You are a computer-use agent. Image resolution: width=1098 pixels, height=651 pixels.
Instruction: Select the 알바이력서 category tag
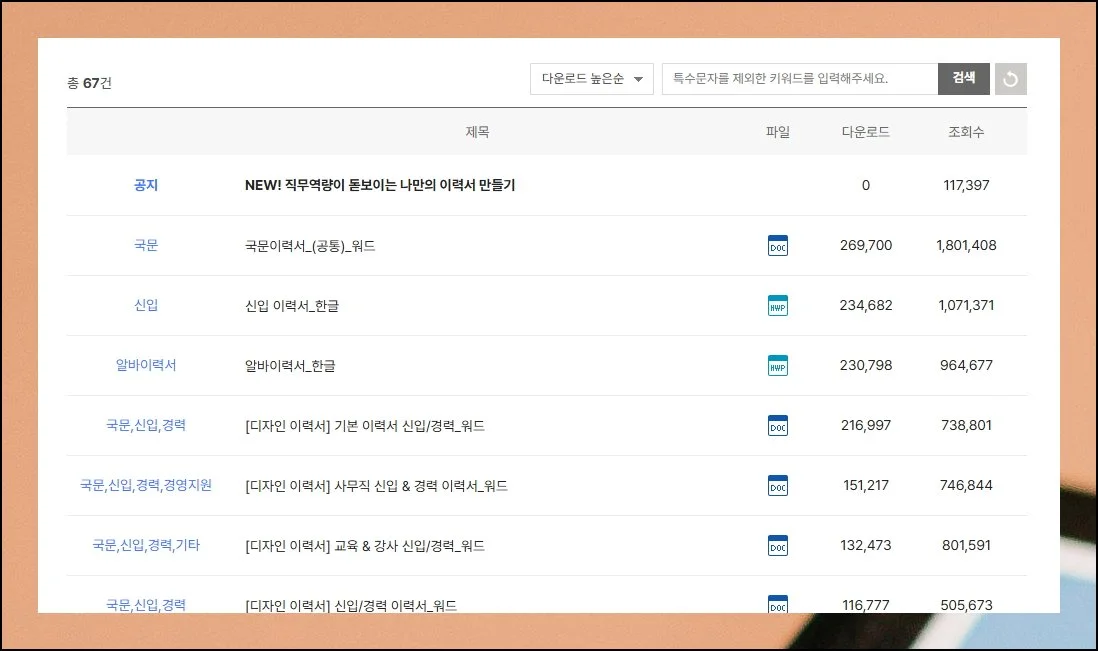[146, 365]
